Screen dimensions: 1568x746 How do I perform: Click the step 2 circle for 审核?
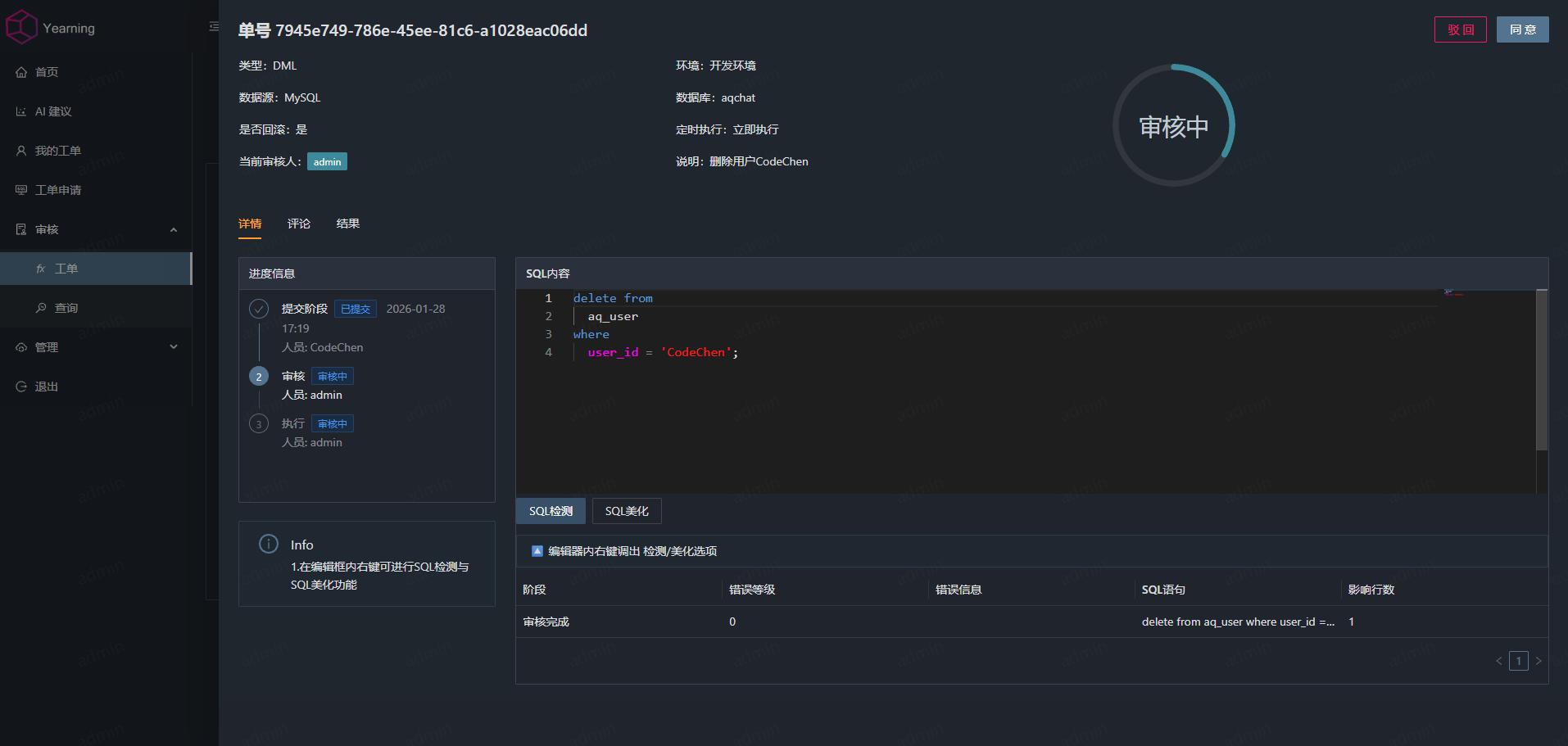pyautogui.click(x=259, y=376)
